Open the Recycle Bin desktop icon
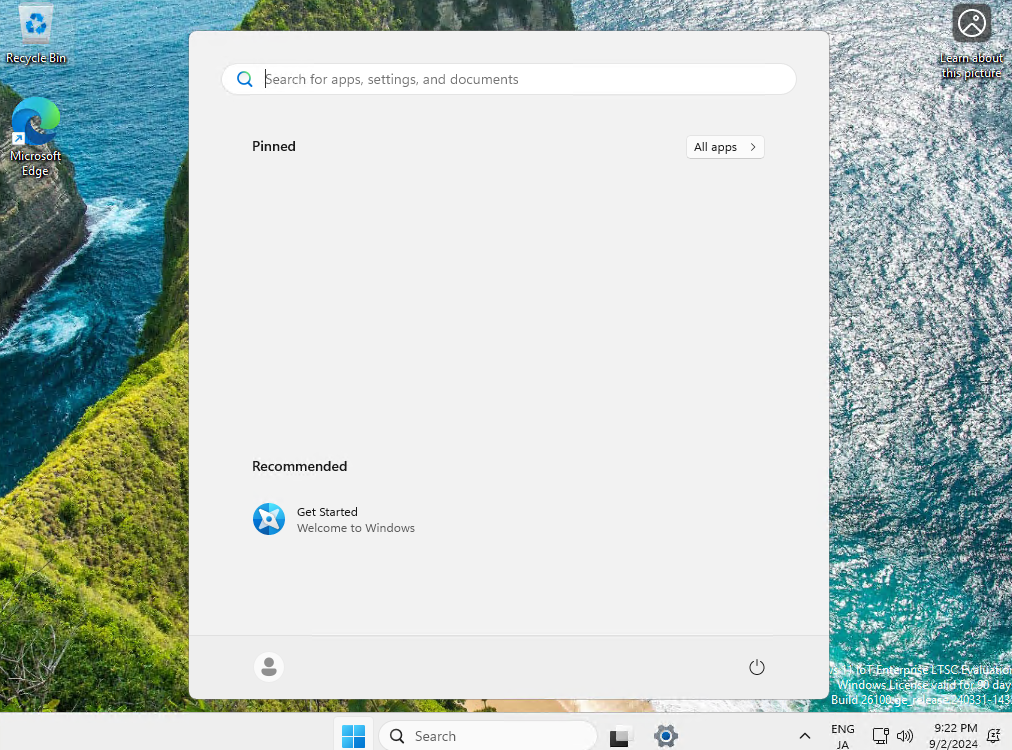Screen dimensions: 1012x750 pyautogui.click(x=35, y=34)
